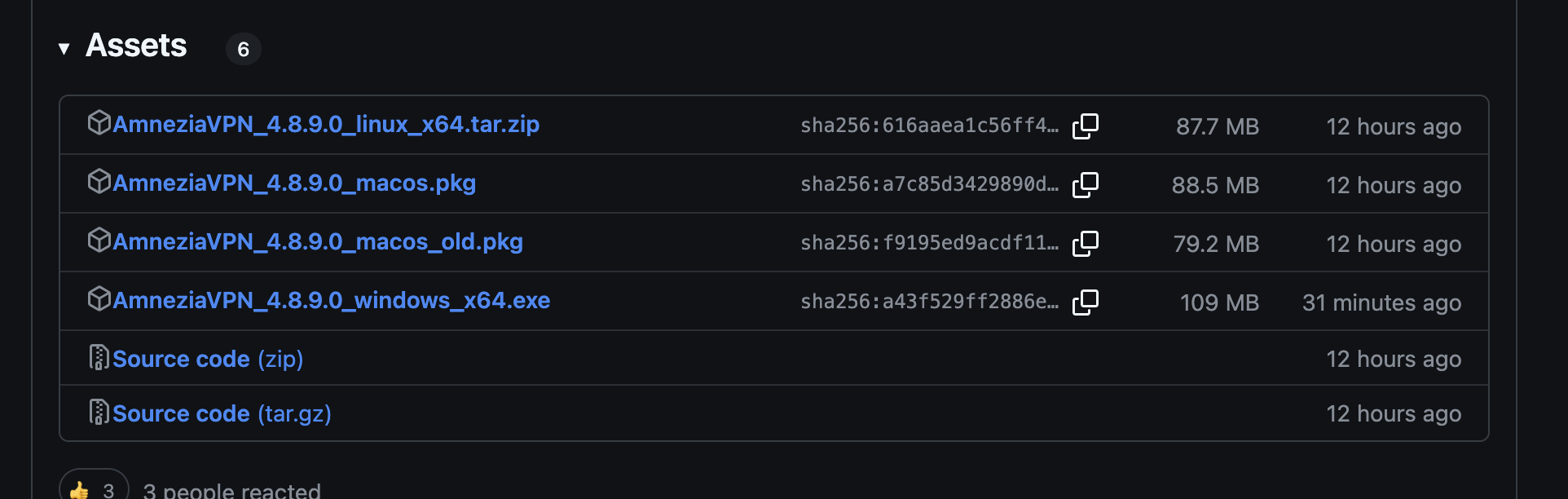Collapse the Assets section triangle
The image size is (1568, 499).
[64, 49]
